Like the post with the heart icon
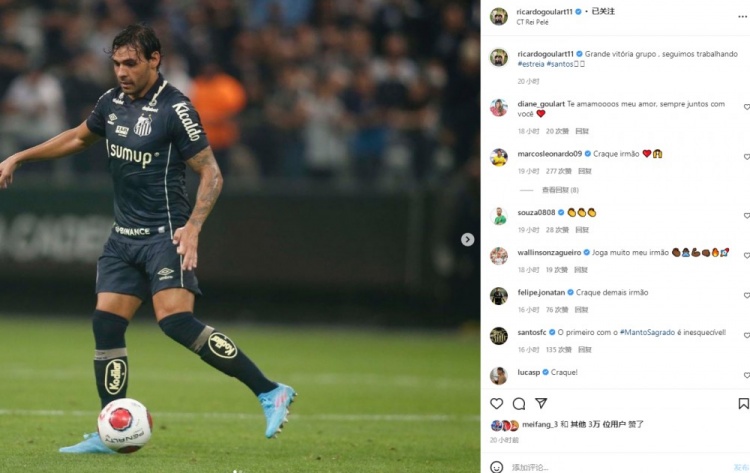 coord(496,404)
